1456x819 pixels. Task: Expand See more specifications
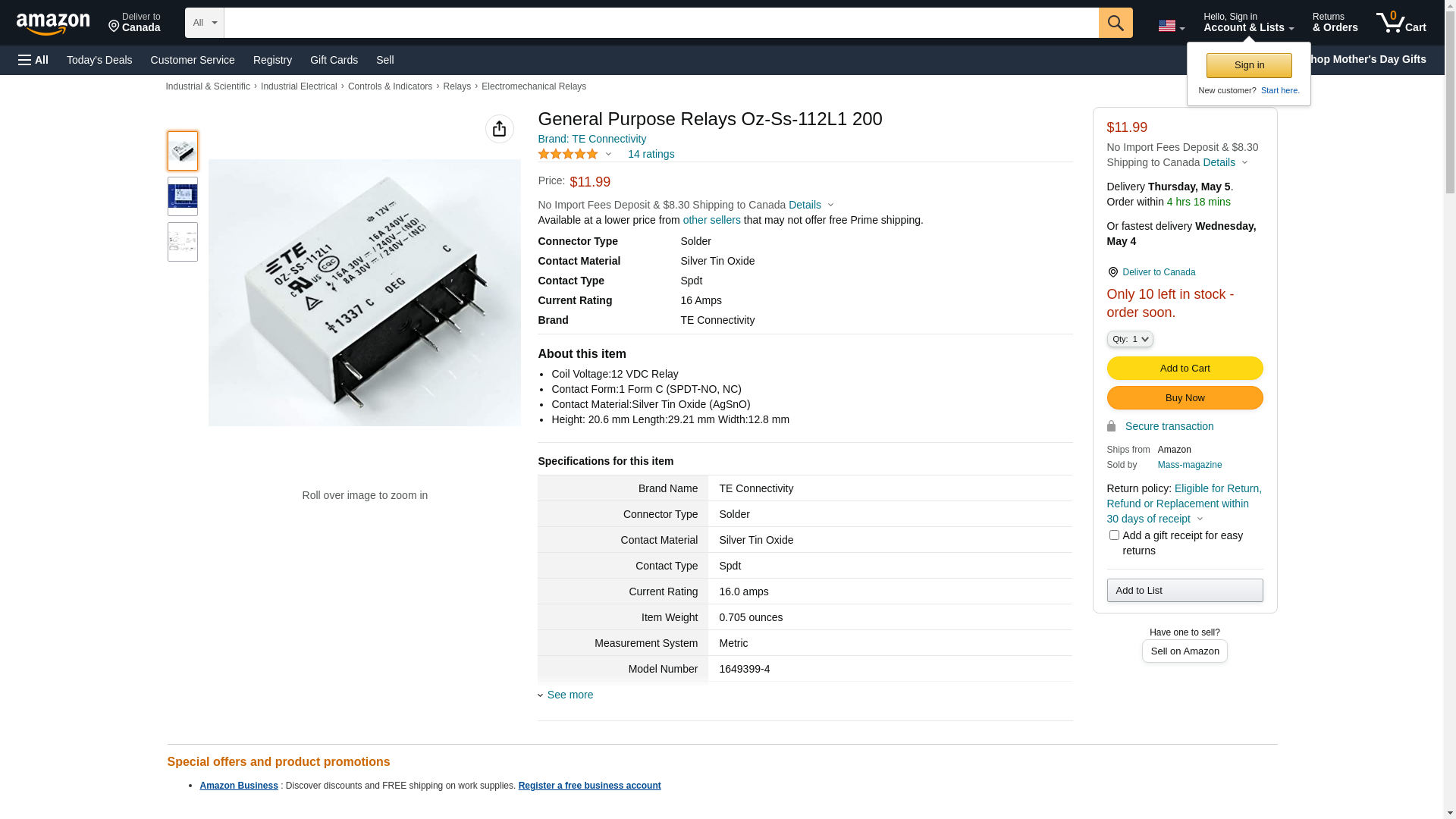pos(569,695)
